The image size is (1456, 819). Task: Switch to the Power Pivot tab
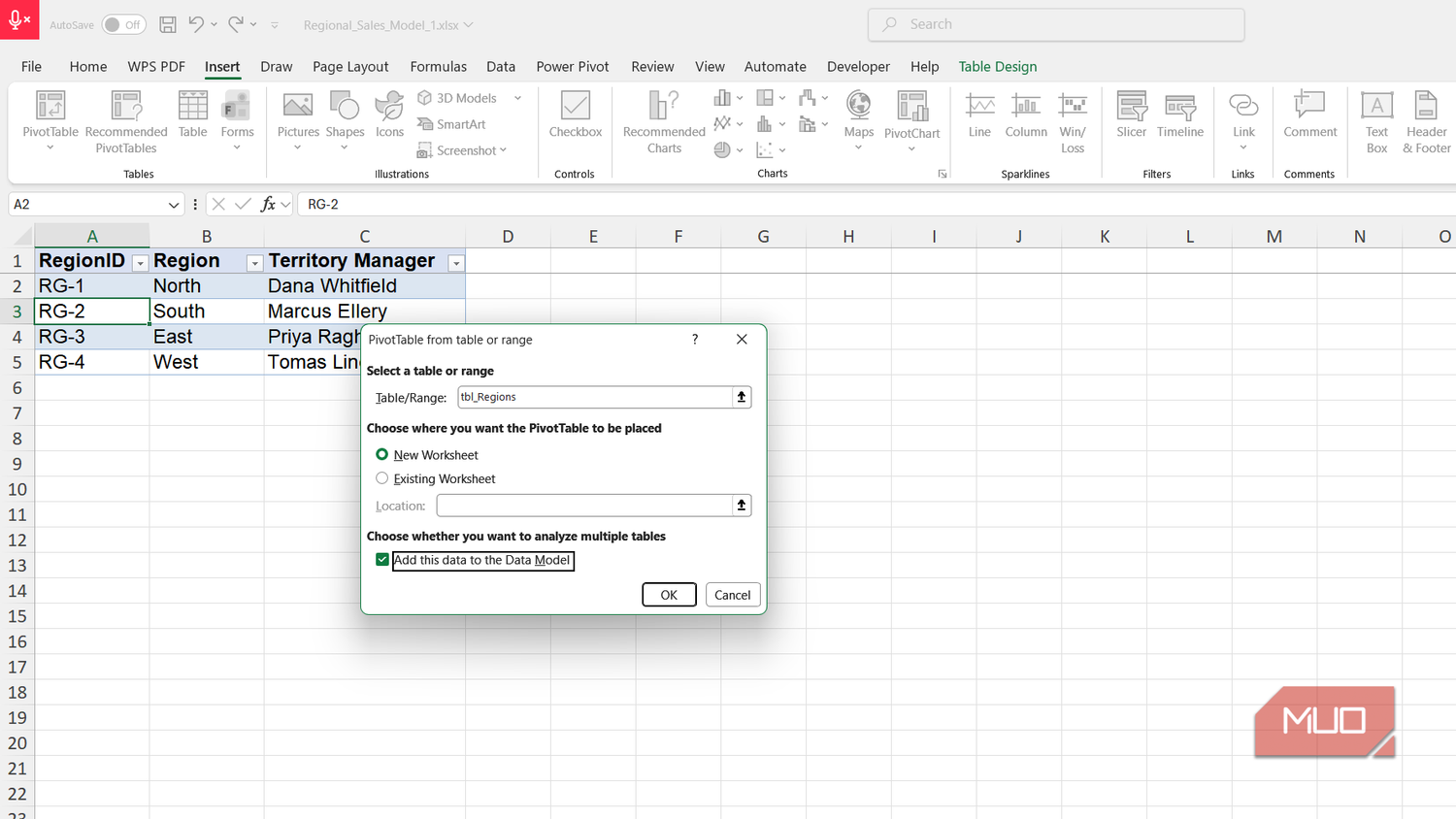[x=573, y=66]
